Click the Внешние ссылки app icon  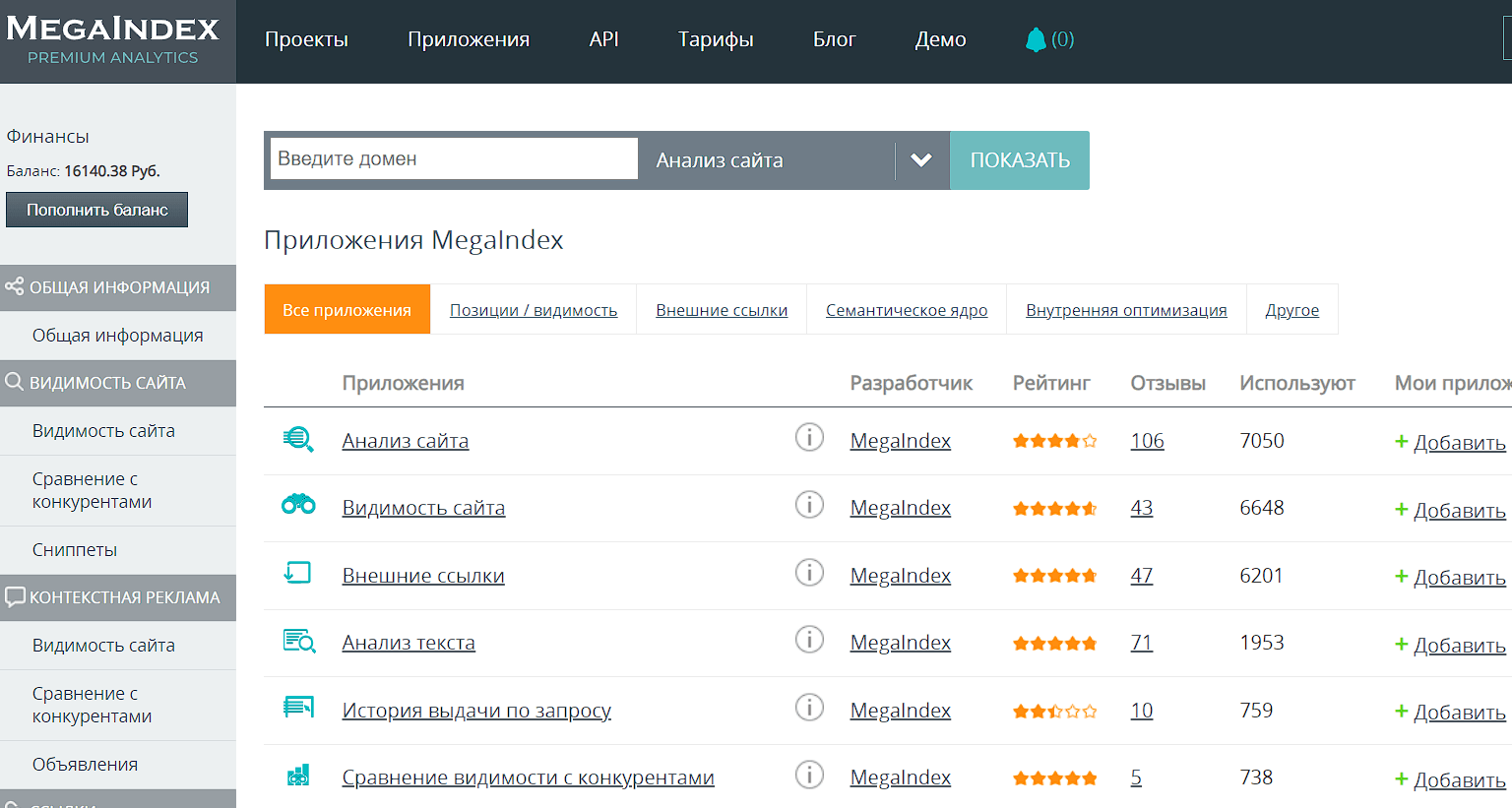(x=297, y=573)
